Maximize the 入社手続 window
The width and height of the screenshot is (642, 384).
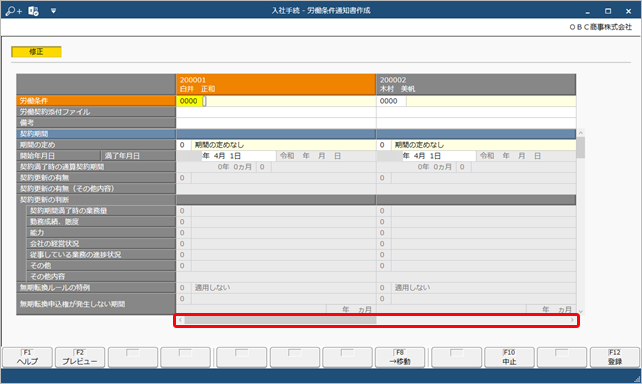(x=608, y=11)
